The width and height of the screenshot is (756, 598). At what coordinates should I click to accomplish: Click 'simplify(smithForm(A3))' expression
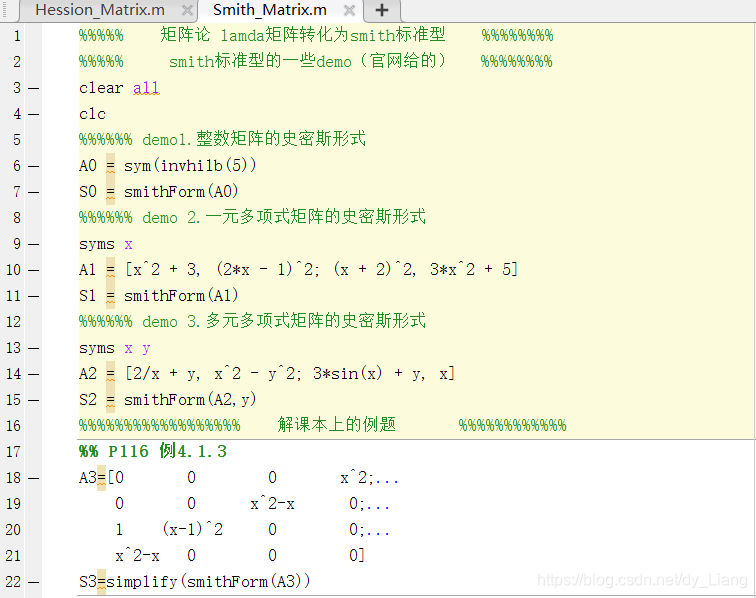click(208, 582)
